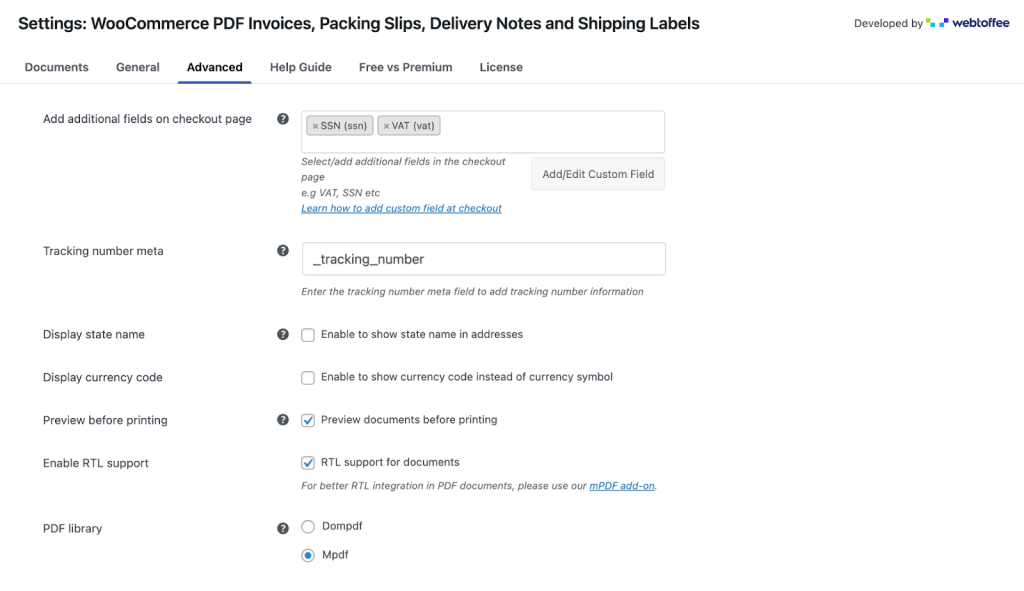Screen dimensions: 1024x591
Task: Open help tooltip for PDF library
Action: pos(283,528)
